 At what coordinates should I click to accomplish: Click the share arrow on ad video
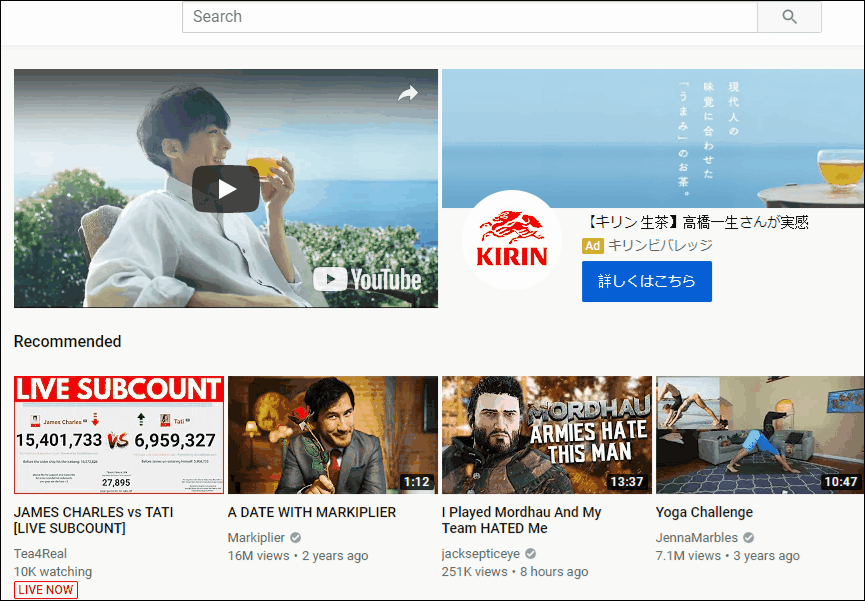408,93
